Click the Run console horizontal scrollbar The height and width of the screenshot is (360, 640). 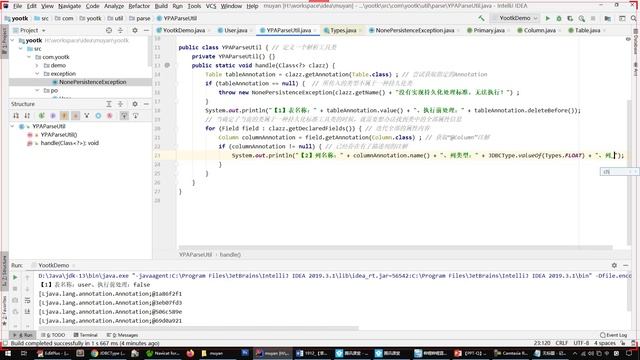(198, 328)
